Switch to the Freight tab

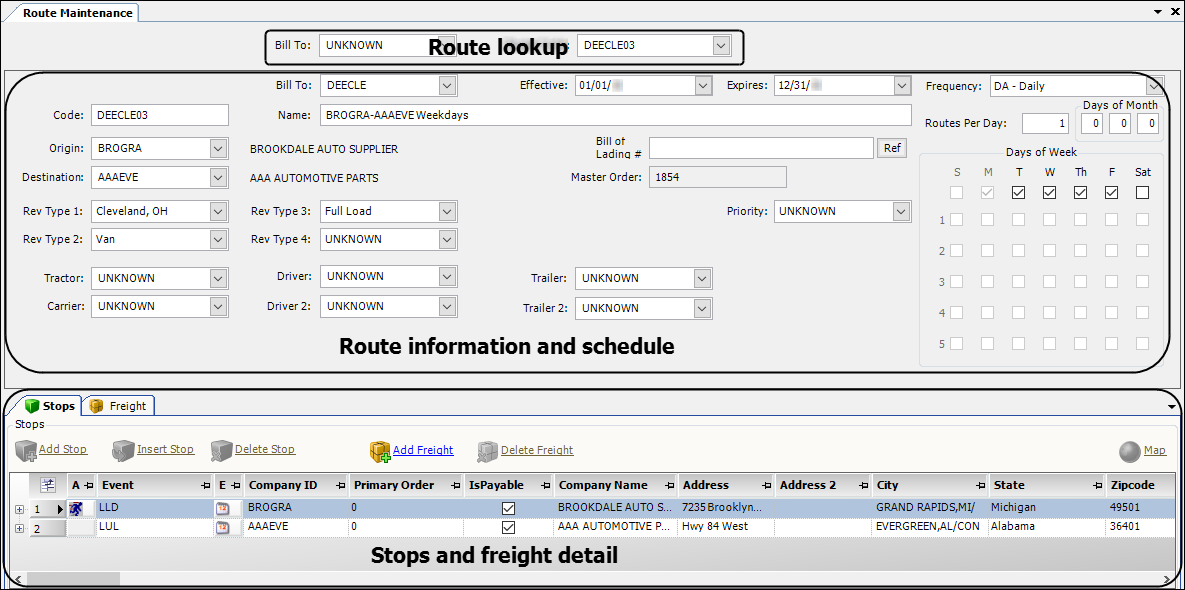pos(118,406)
